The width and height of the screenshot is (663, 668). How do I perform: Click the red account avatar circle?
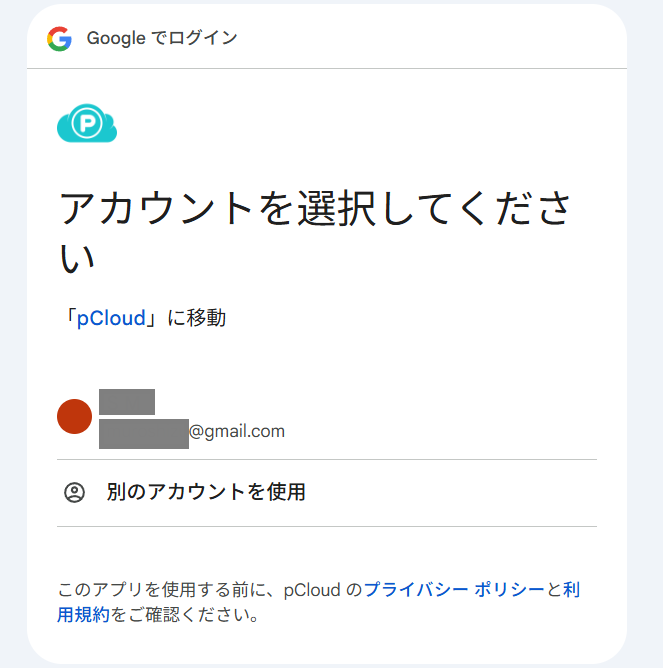click(x=75, y=416)
